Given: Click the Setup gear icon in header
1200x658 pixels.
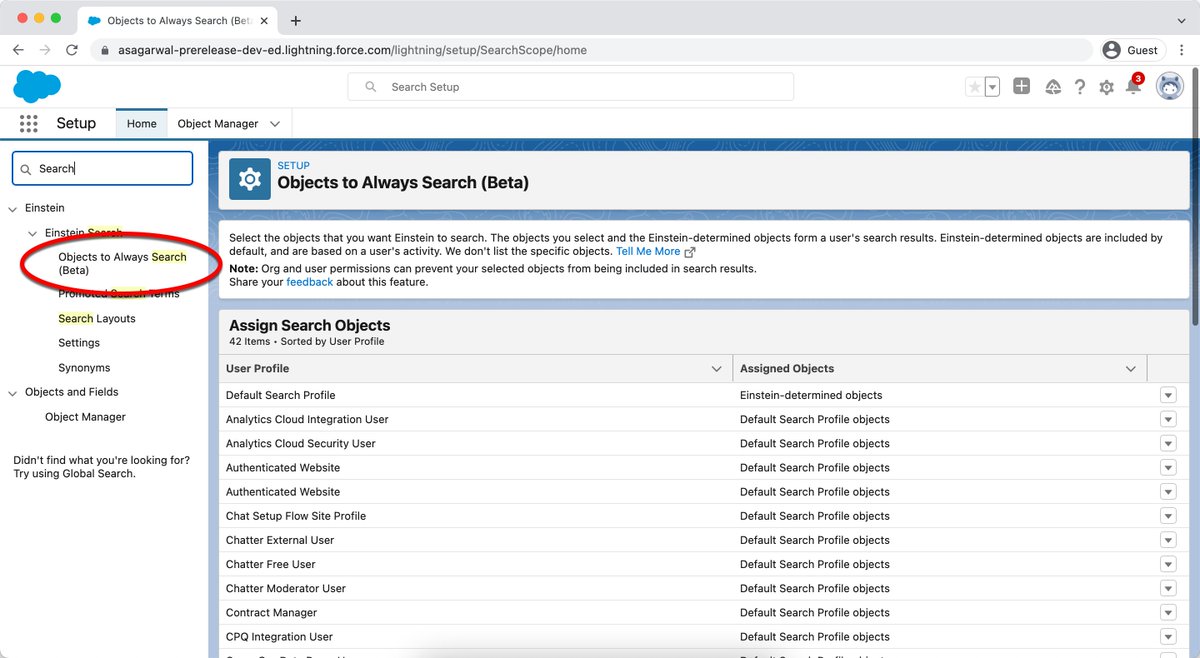Looking at the screenshot, I should point(1106,87).
